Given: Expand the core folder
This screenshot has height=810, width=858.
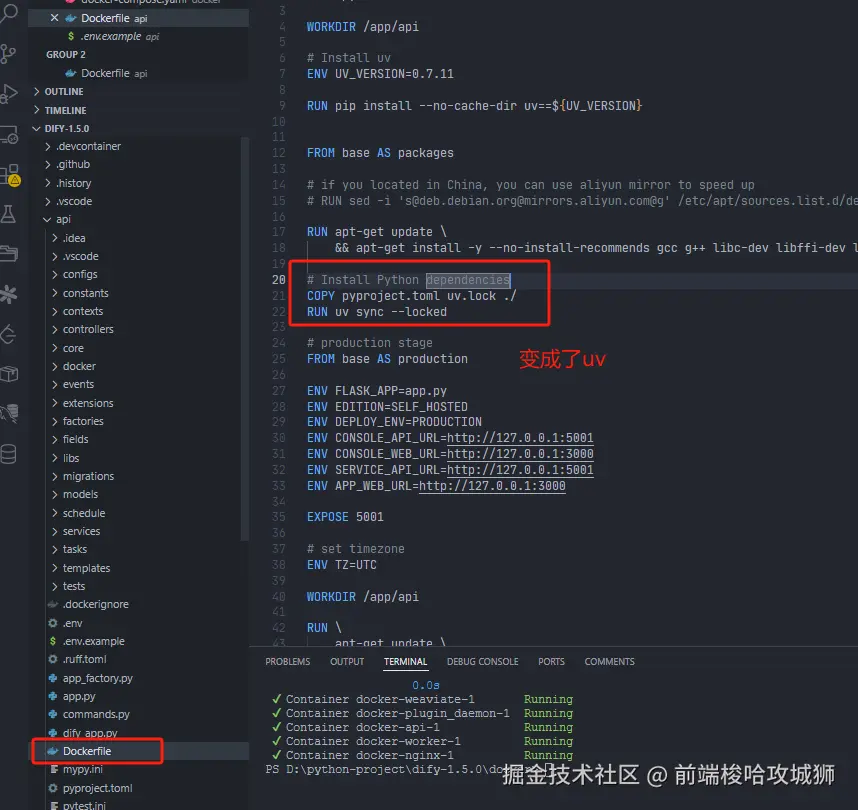Looking at the screenshot, I should (x=55, y=348).
